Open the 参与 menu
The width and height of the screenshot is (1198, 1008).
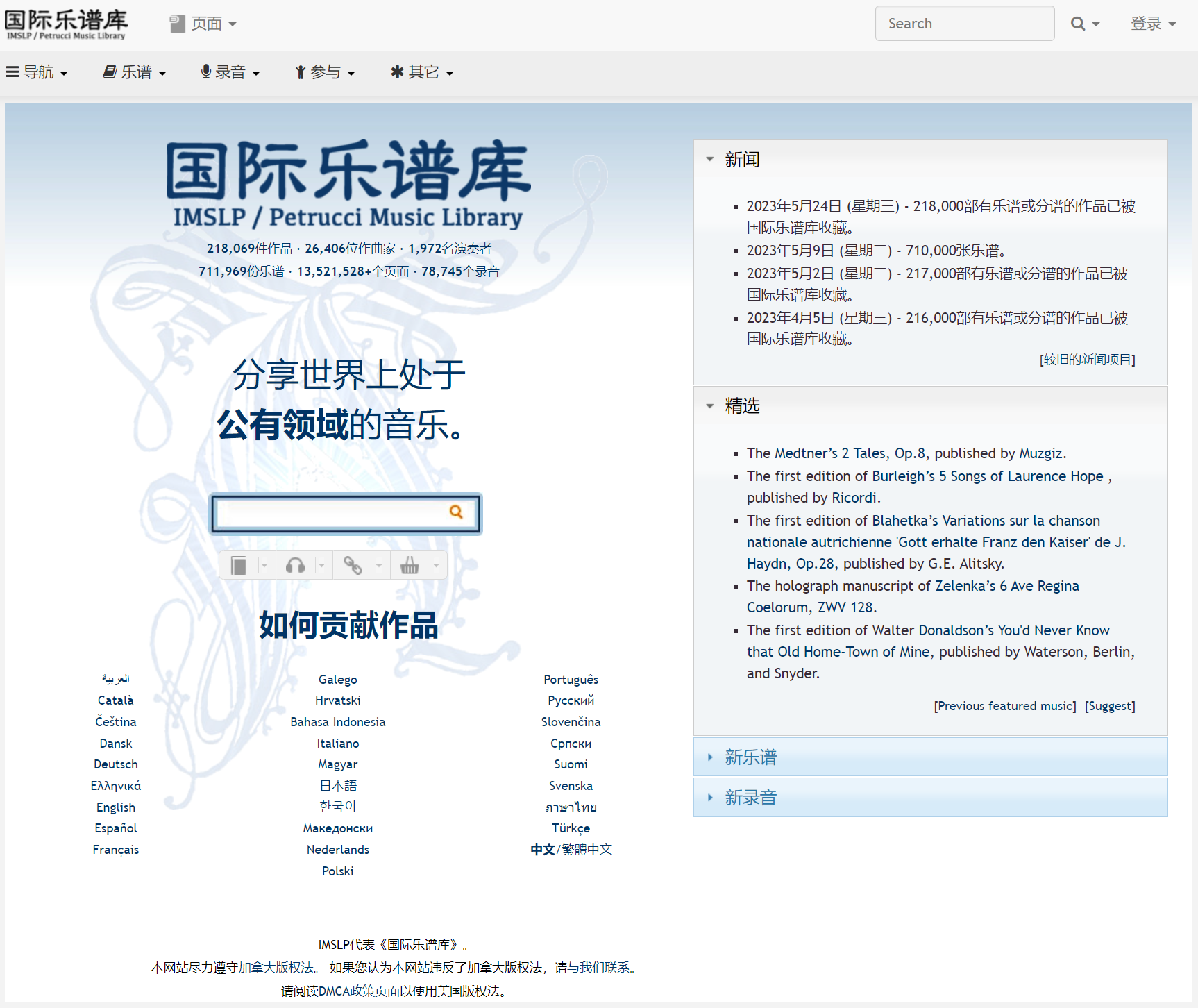[325, 72]
